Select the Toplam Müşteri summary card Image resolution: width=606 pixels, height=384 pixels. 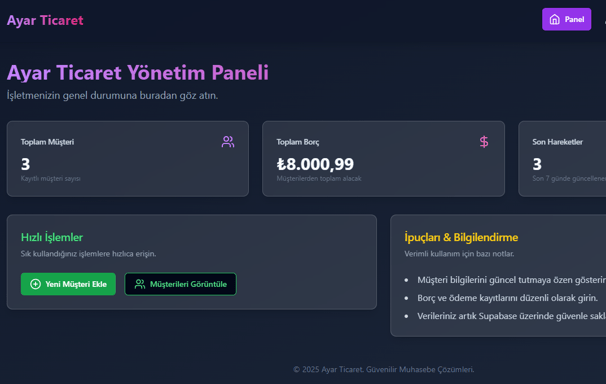click(x=128, y=159)
